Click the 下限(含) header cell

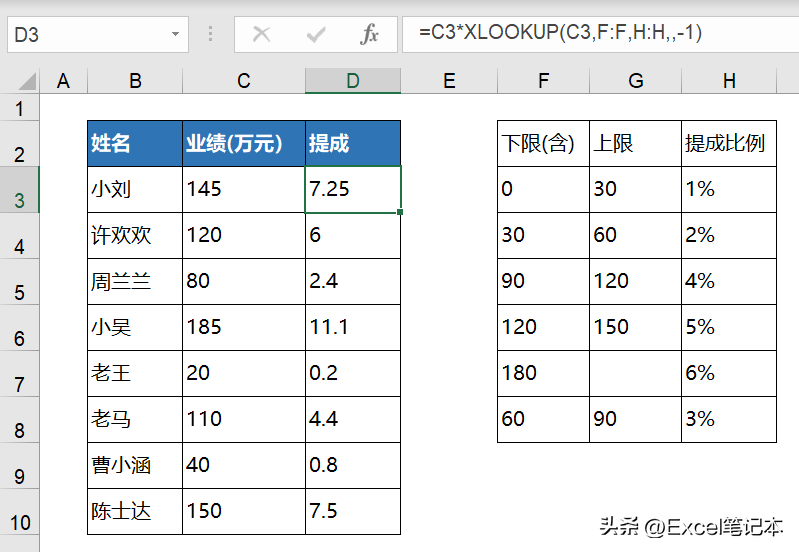click(x=543, y=144)
